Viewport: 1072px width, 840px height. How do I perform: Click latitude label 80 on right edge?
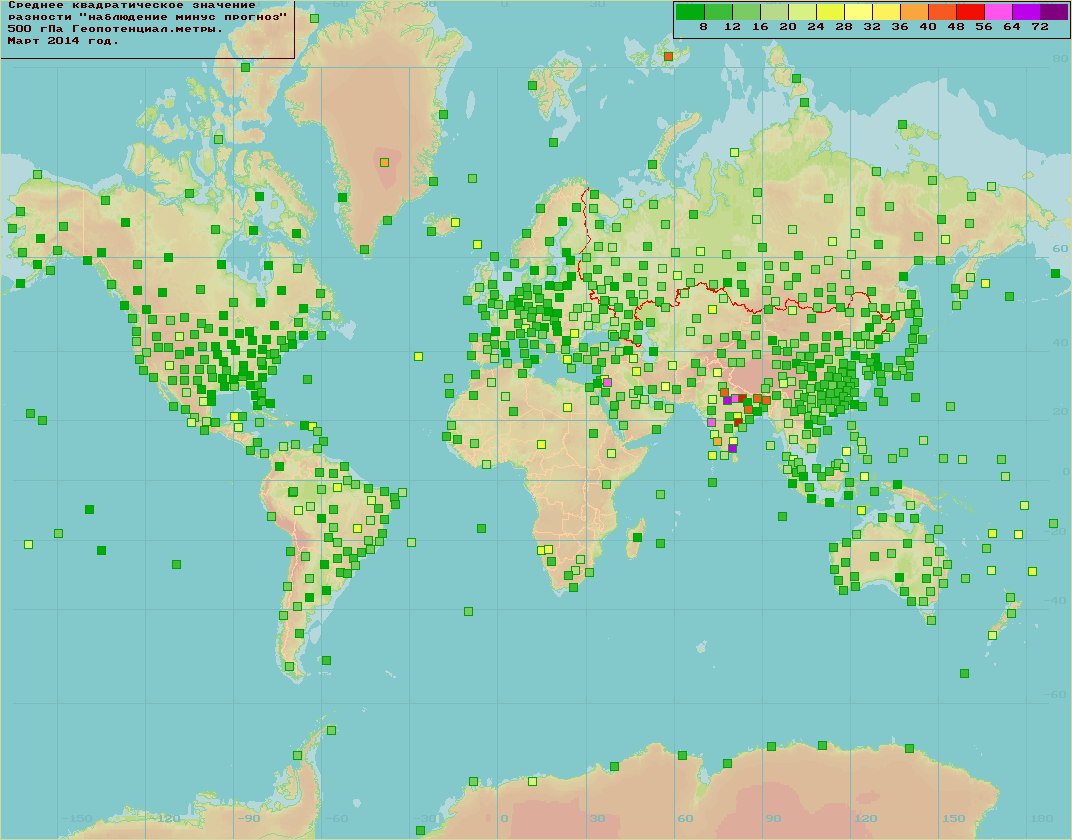[1060, 59]
